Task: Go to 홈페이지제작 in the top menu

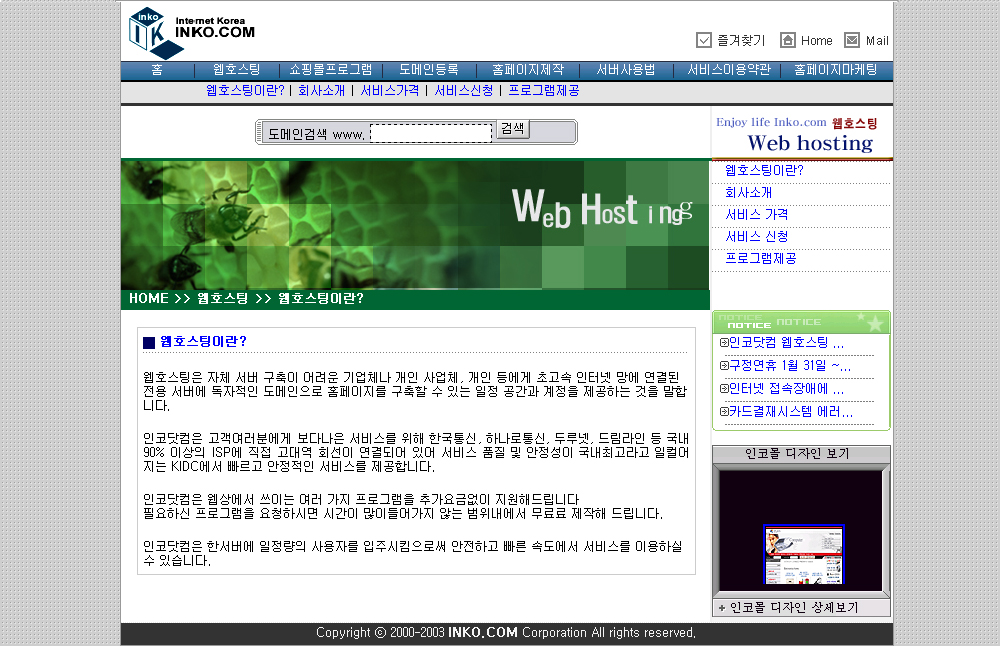Action: (x=528, y=70)
